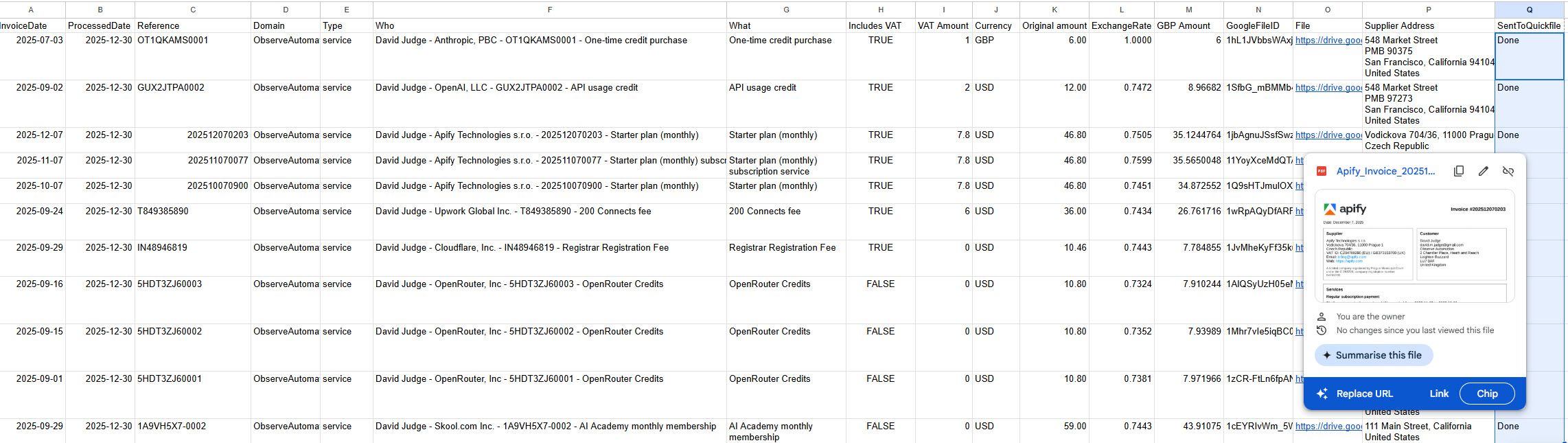Click the Replace URL sparkle icon
1568x443 pixels.
pyautogui.click(x=1322, y=394)
